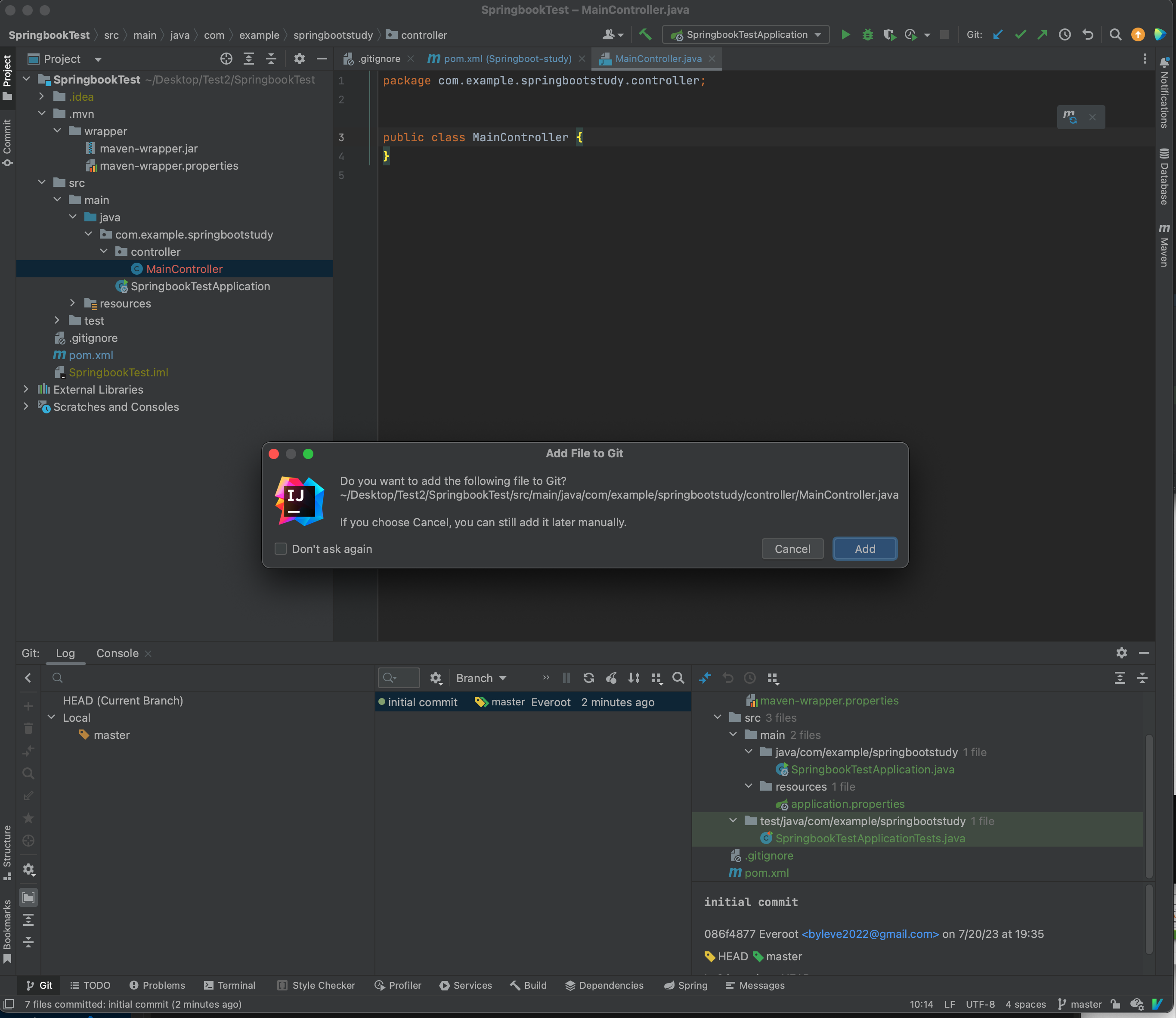Open the run configuration dropdown SpringbookTestApplication
Screen dimensions: 1176x1018
tap(746, 34)
